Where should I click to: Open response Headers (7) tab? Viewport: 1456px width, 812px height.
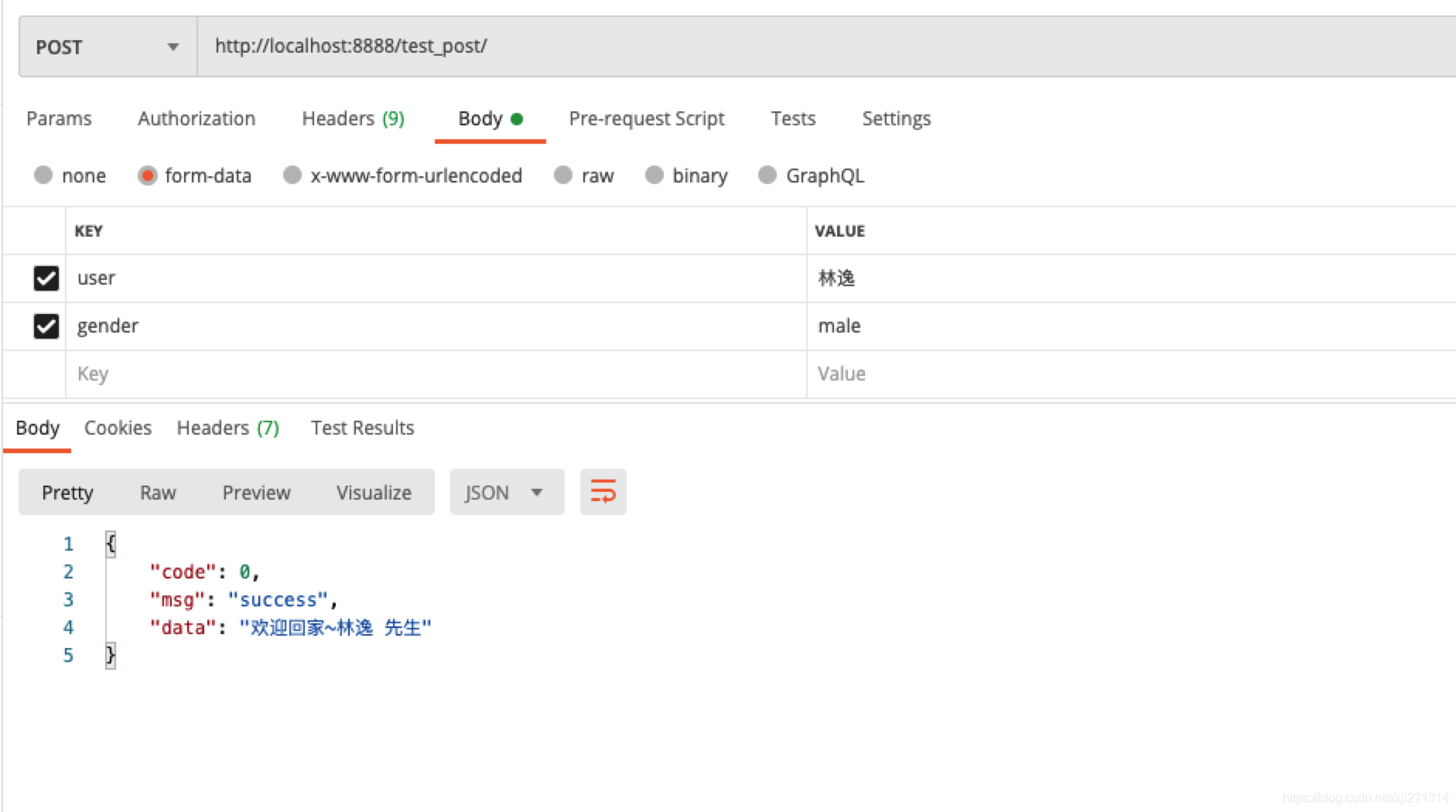pyautogui.click(x=227, y=428)
